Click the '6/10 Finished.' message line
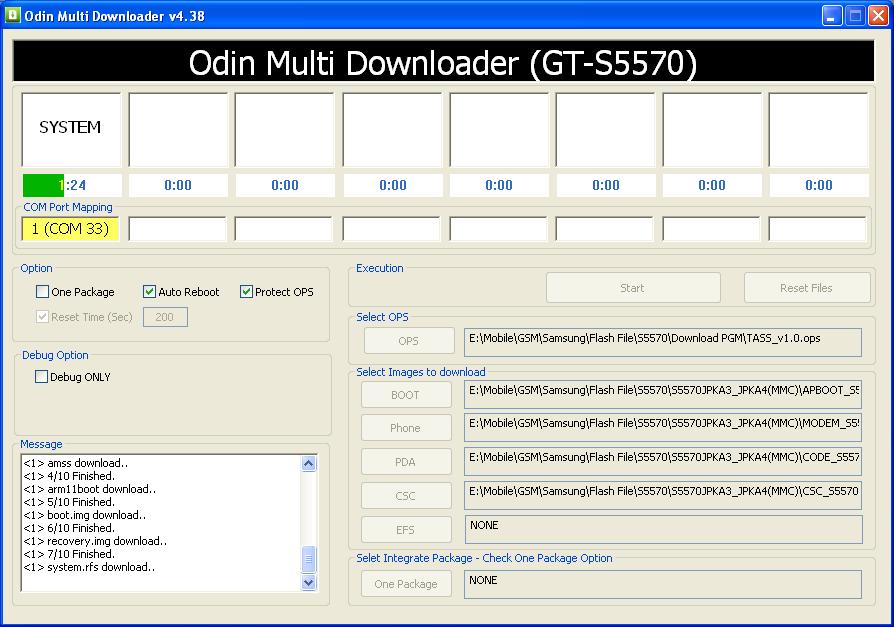 69,528
